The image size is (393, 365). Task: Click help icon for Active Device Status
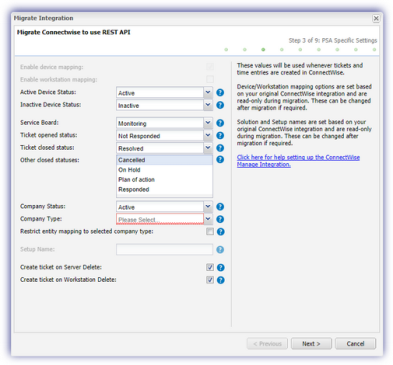[220, 92]
